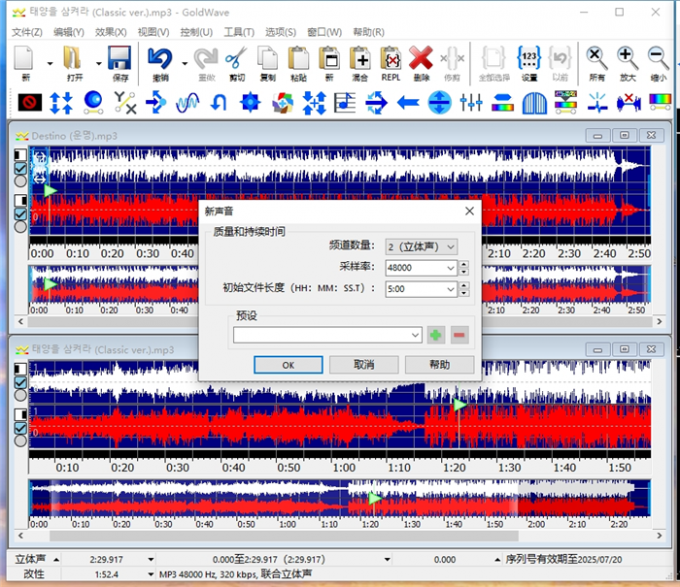Screen dimensions: 680x587
Task: Click the Zoom all (所有) magnifier icon
Action: click(x=597, y=59)
